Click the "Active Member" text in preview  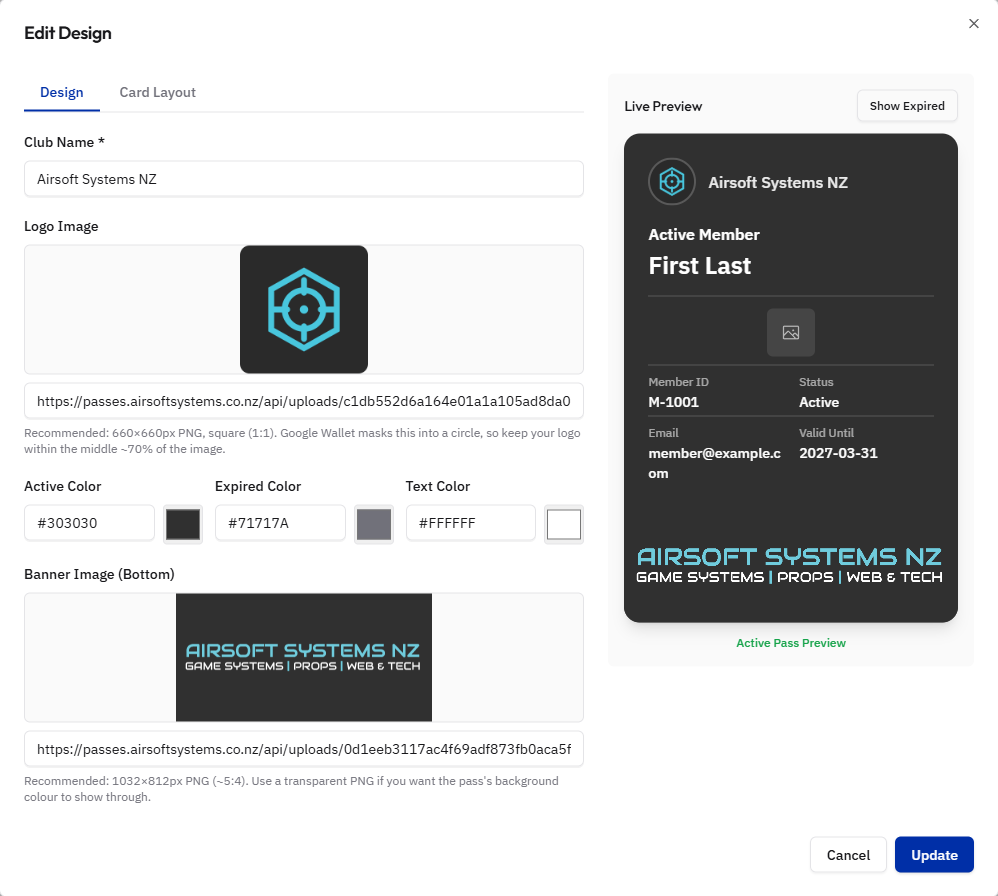tap(704, 235)
